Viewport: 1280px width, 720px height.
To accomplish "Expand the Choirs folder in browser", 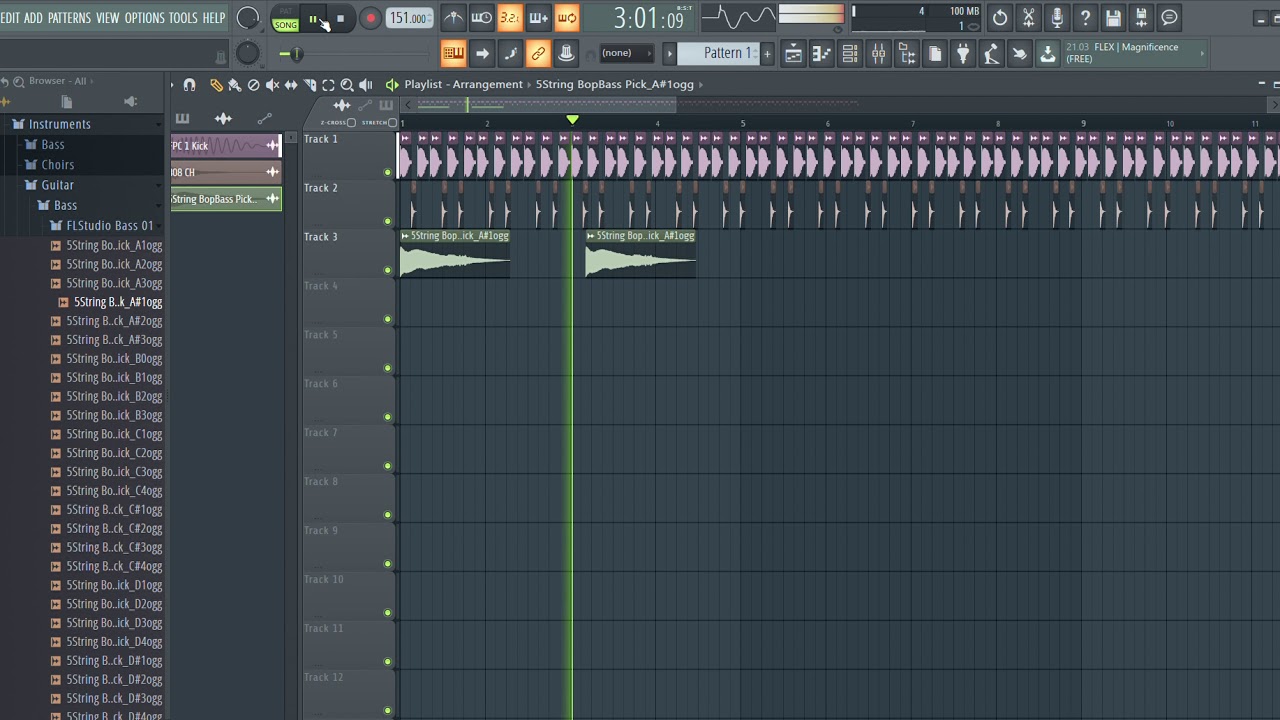I will click(x=57, y=165).
